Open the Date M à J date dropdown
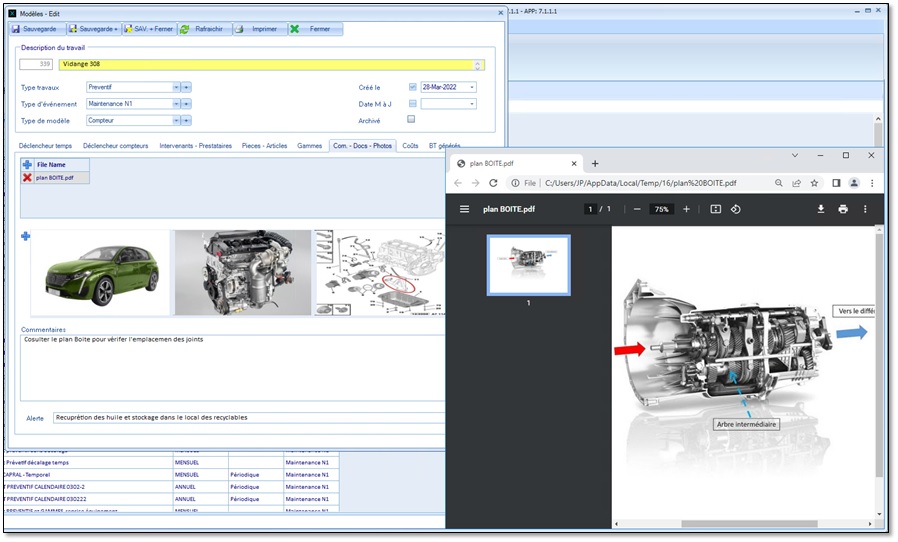Screen dimensions: 898x542 (x=472, y=104)
